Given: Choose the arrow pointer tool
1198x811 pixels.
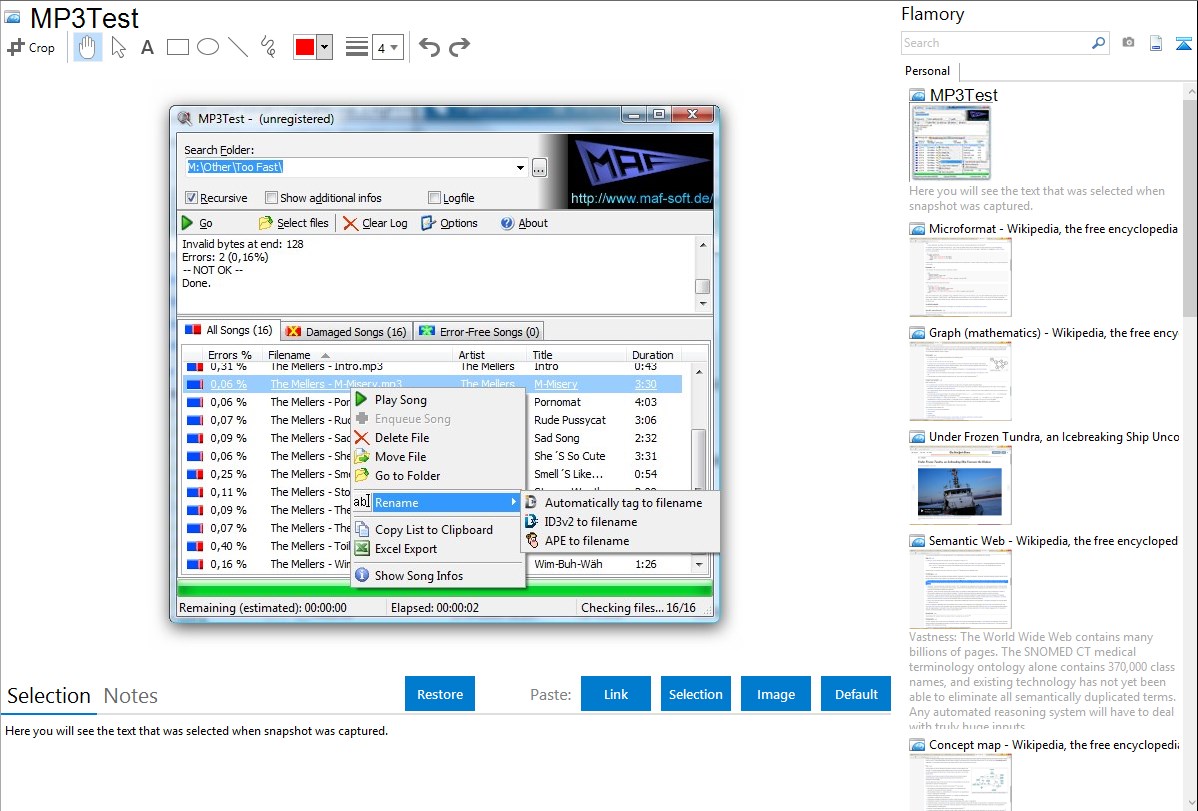Looking at the screenshot, I should pos(118,47).
